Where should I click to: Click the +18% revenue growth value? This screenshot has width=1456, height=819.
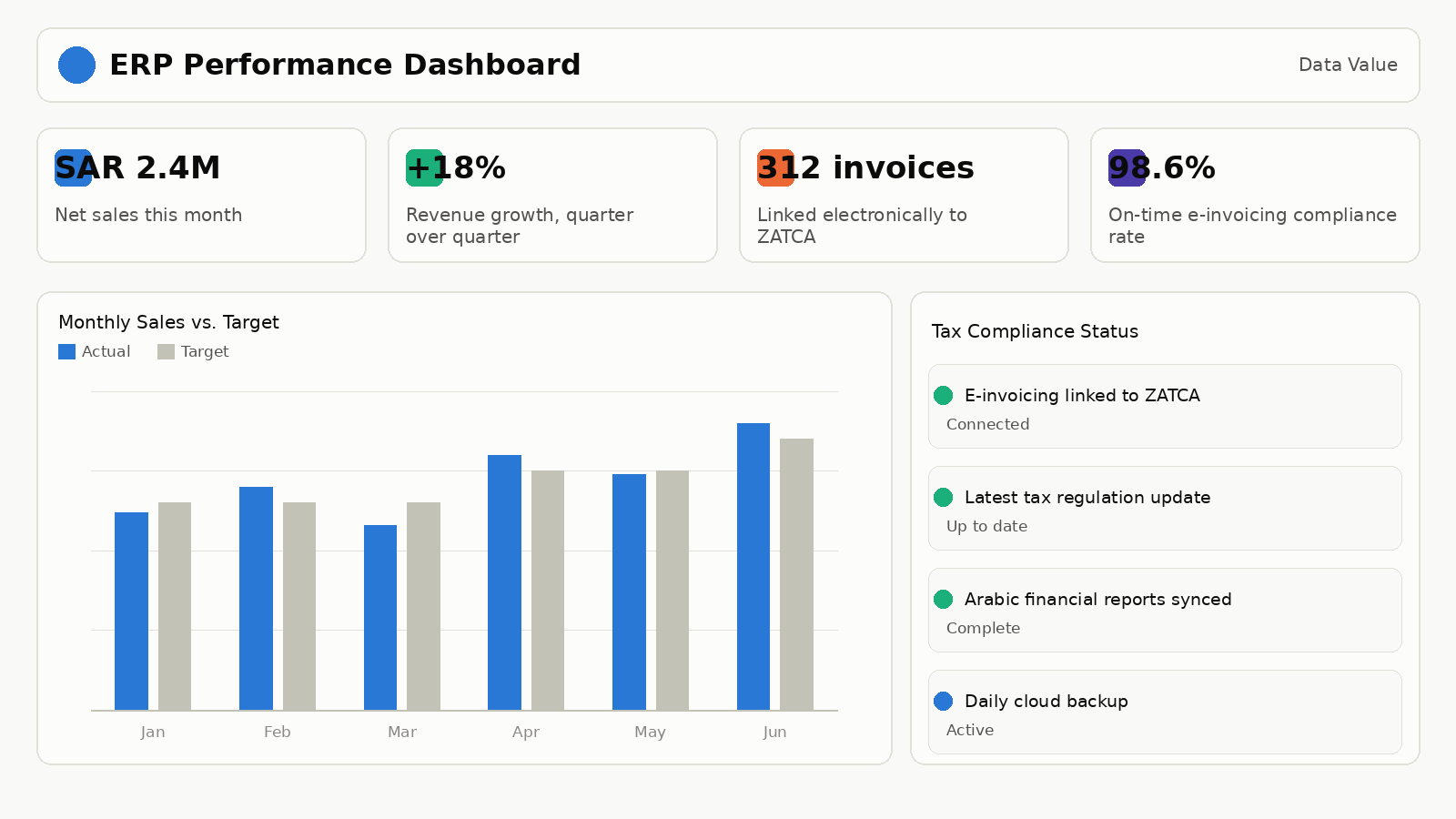click(456, 167)
